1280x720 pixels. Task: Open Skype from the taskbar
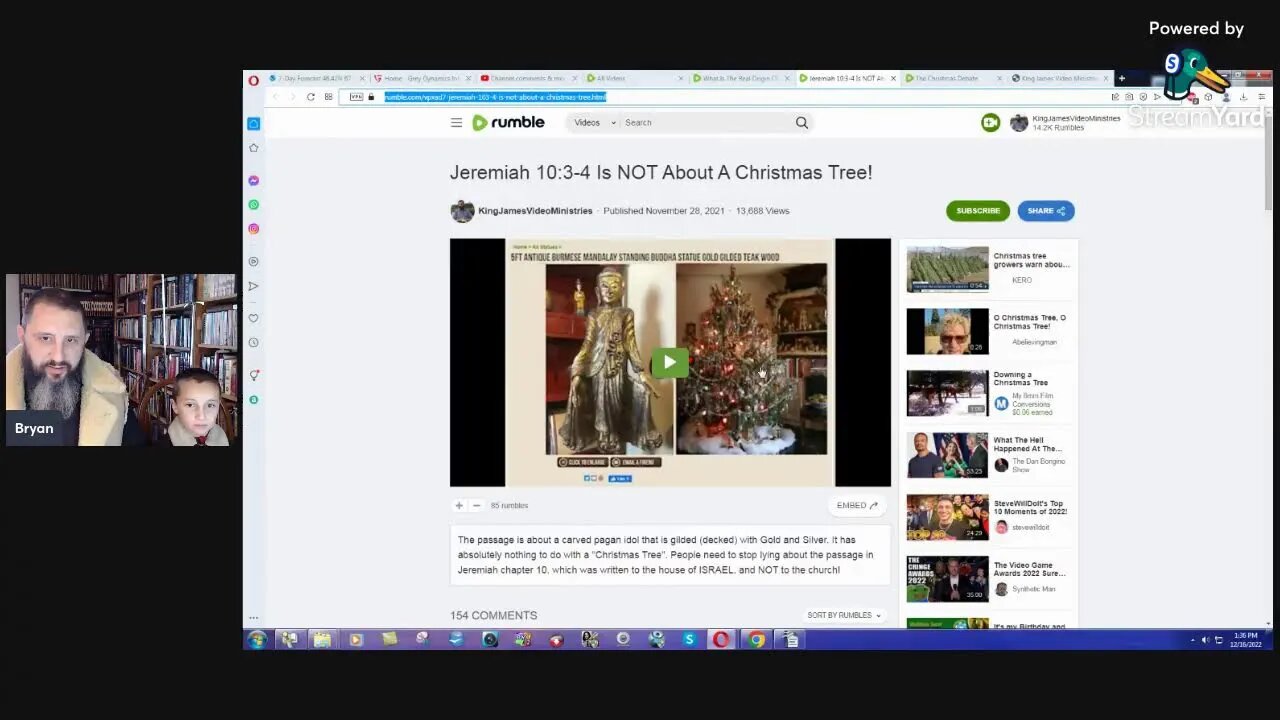[x=689, y=640]
